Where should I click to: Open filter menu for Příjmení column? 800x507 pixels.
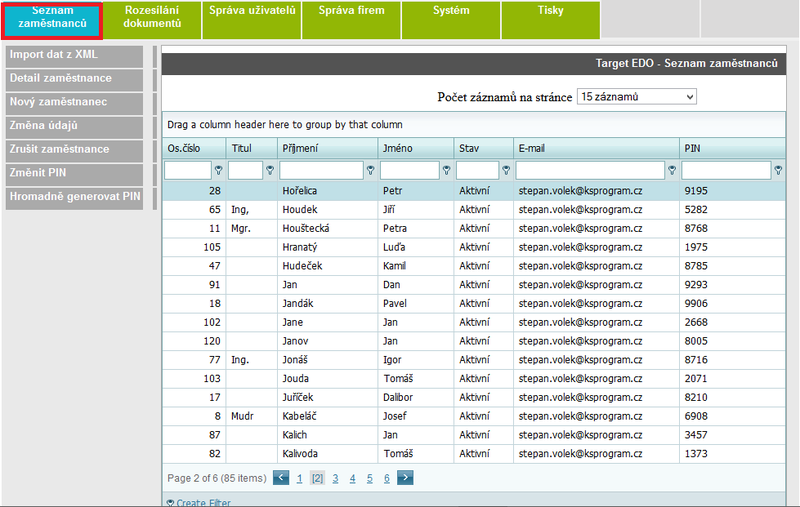pyautogui.click(x=370, y=170)
